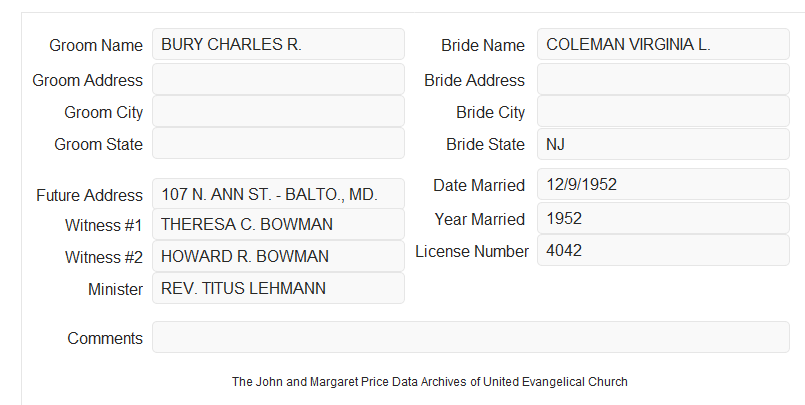Focus the empty Bride Address field
This screenshot has width=805, height=405.
[663, 79]
